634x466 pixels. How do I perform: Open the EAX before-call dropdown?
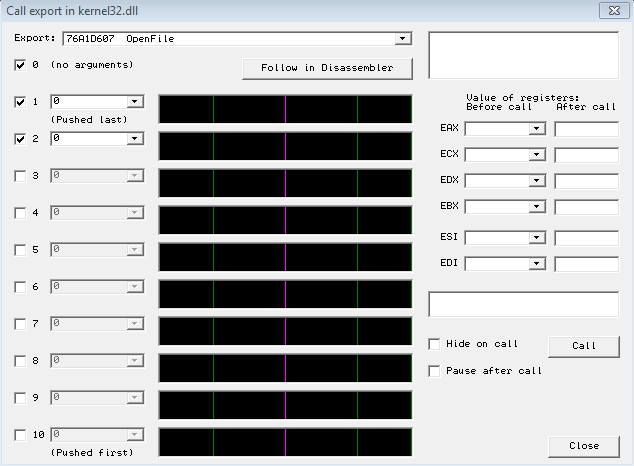pyautogui.click(x=537, y=129)
